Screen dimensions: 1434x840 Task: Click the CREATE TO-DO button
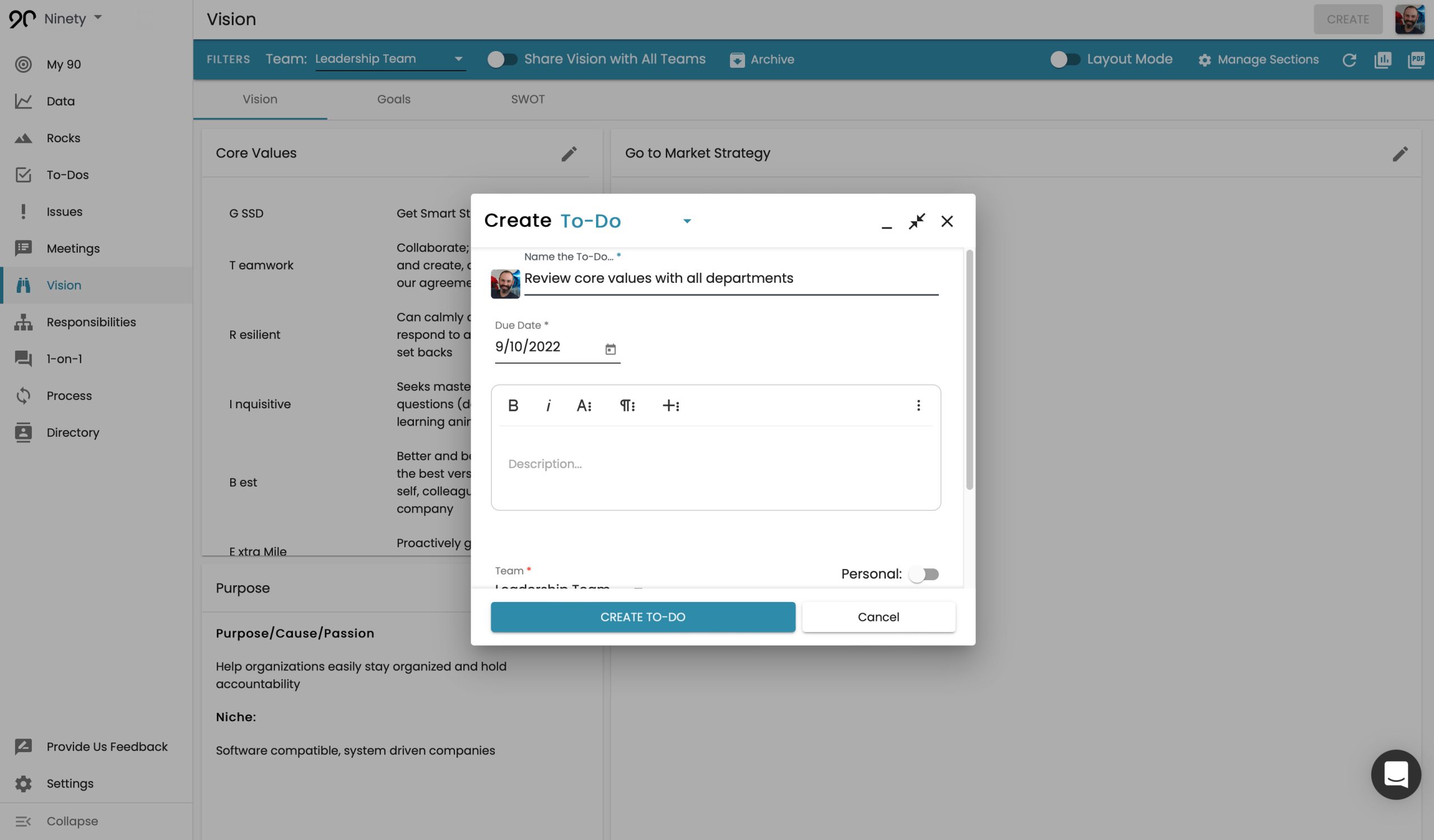pos(642,617)
